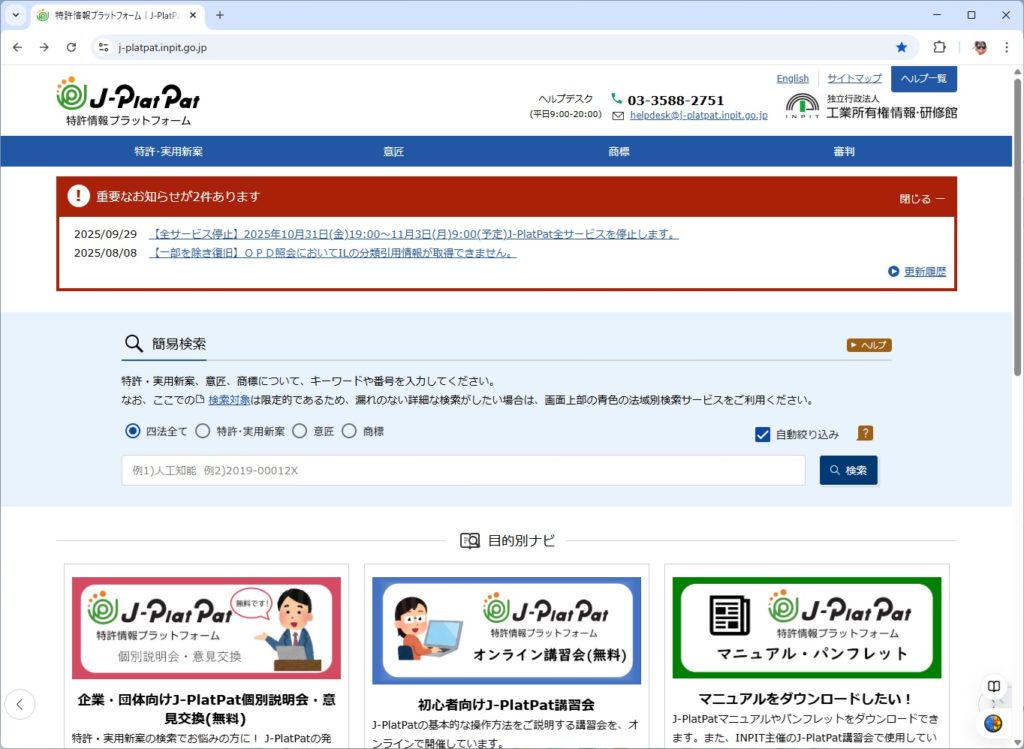Open the help tooltip via the ? icon
The width and height of the screenshot is (1024, 749).
(864, 433)
